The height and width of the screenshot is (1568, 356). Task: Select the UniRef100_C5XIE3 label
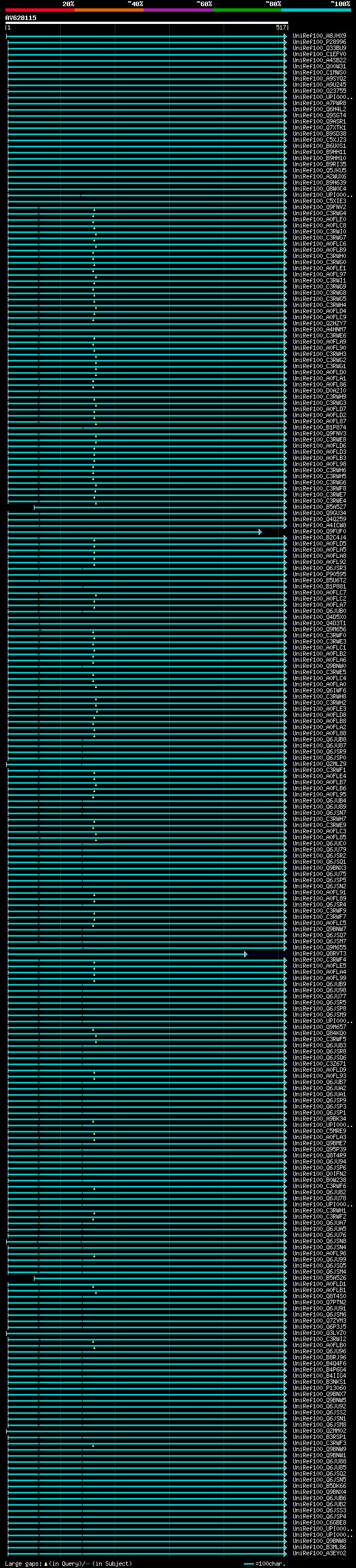point(319,201)
